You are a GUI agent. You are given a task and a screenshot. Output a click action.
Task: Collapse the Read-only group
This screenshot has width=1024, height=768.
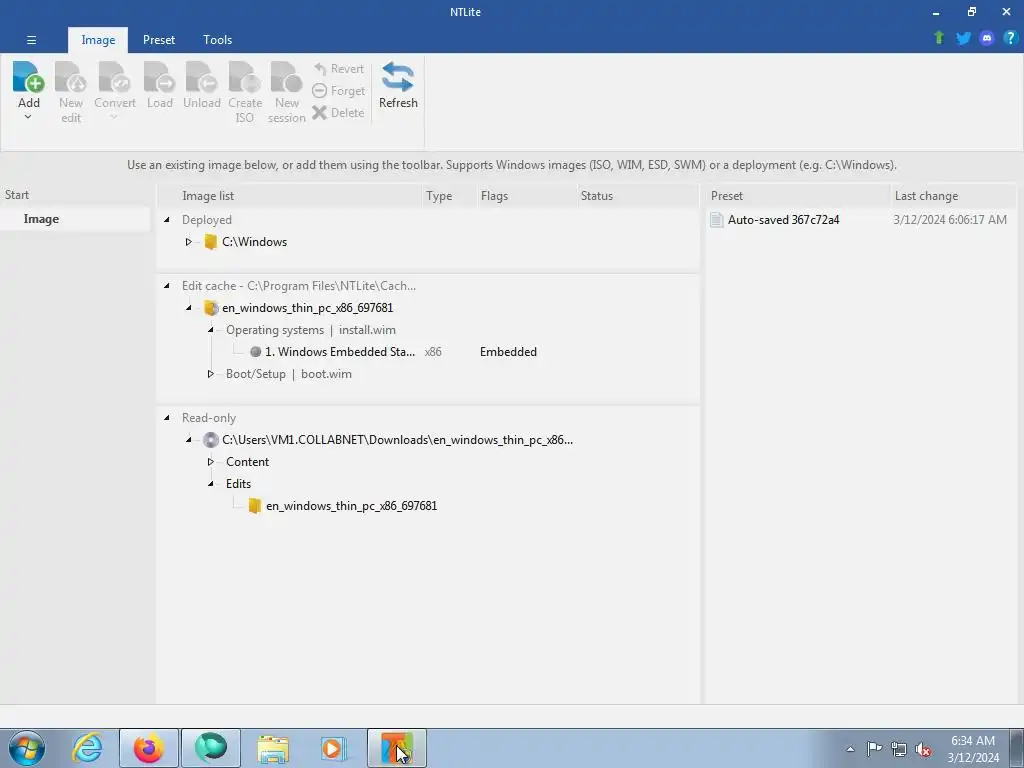click(167, 417)
